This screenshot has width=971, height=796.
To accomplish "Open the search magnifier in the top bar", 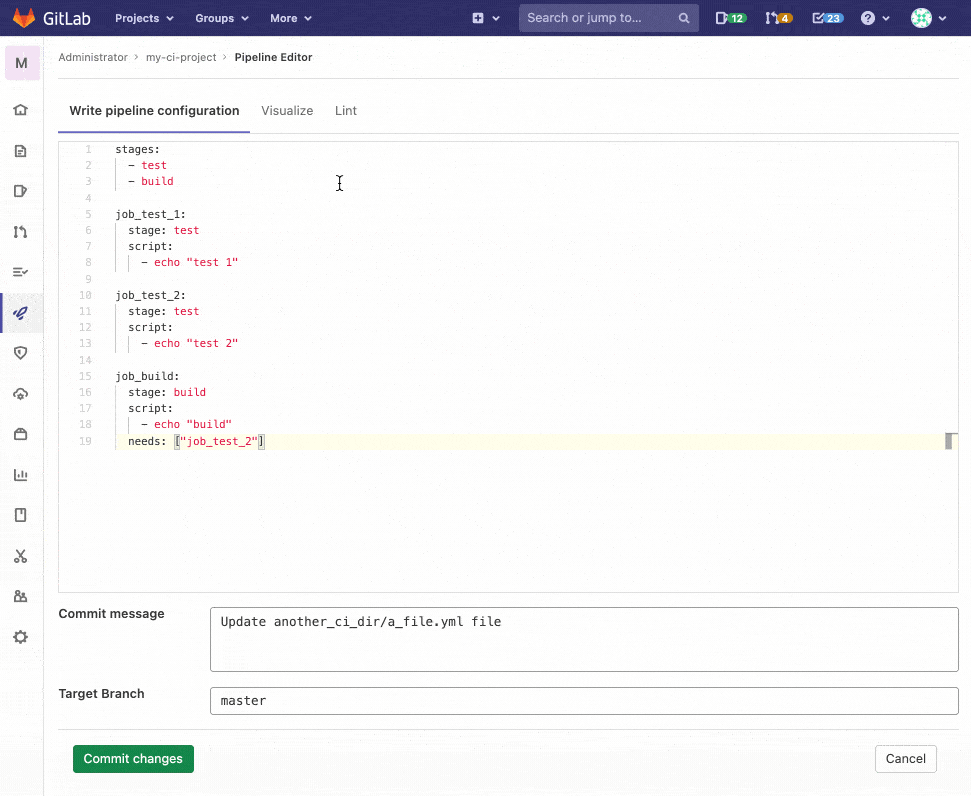I will coord(684,17).
